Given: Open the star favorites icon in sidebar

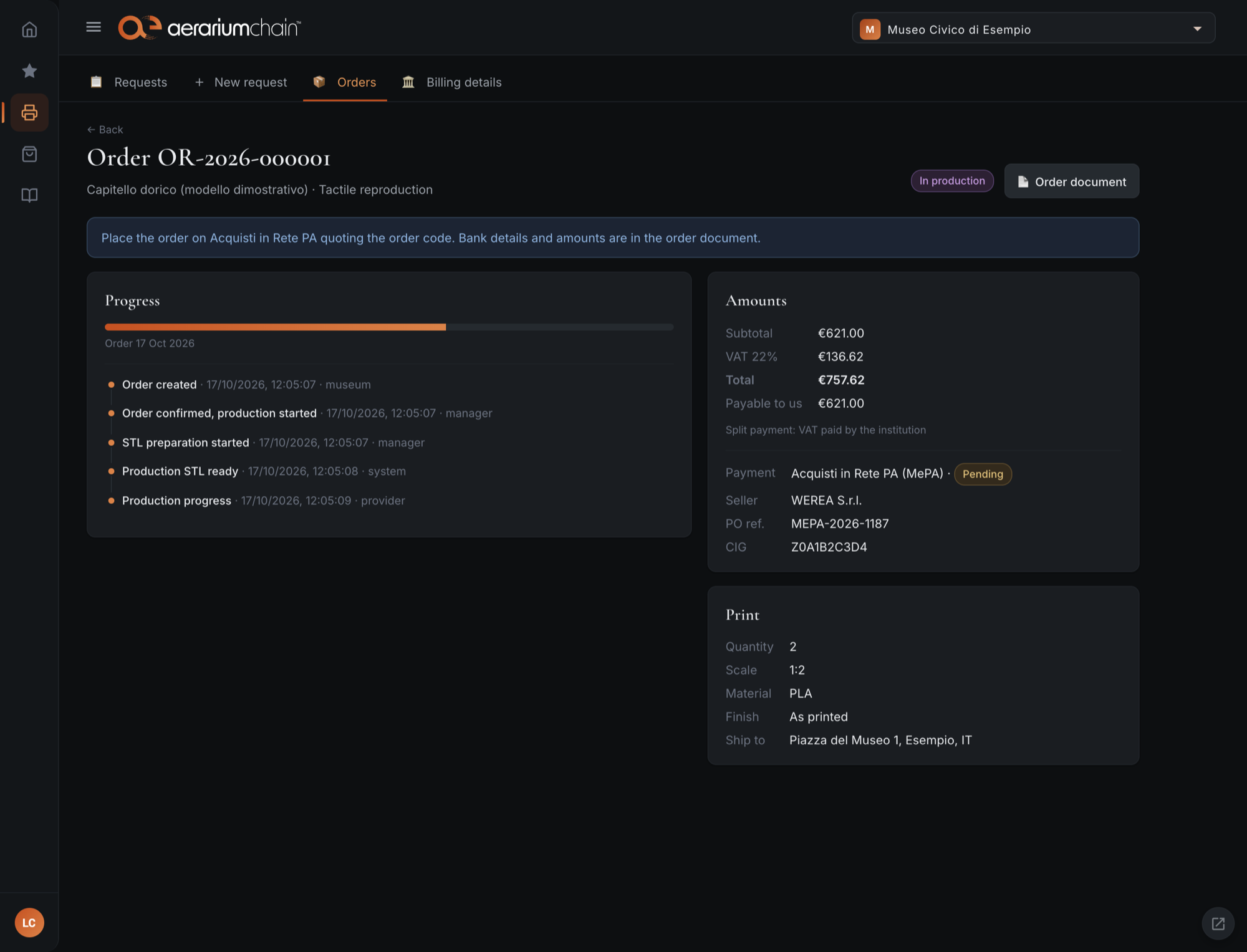Looking at the screenshot, I should point(29,70).
